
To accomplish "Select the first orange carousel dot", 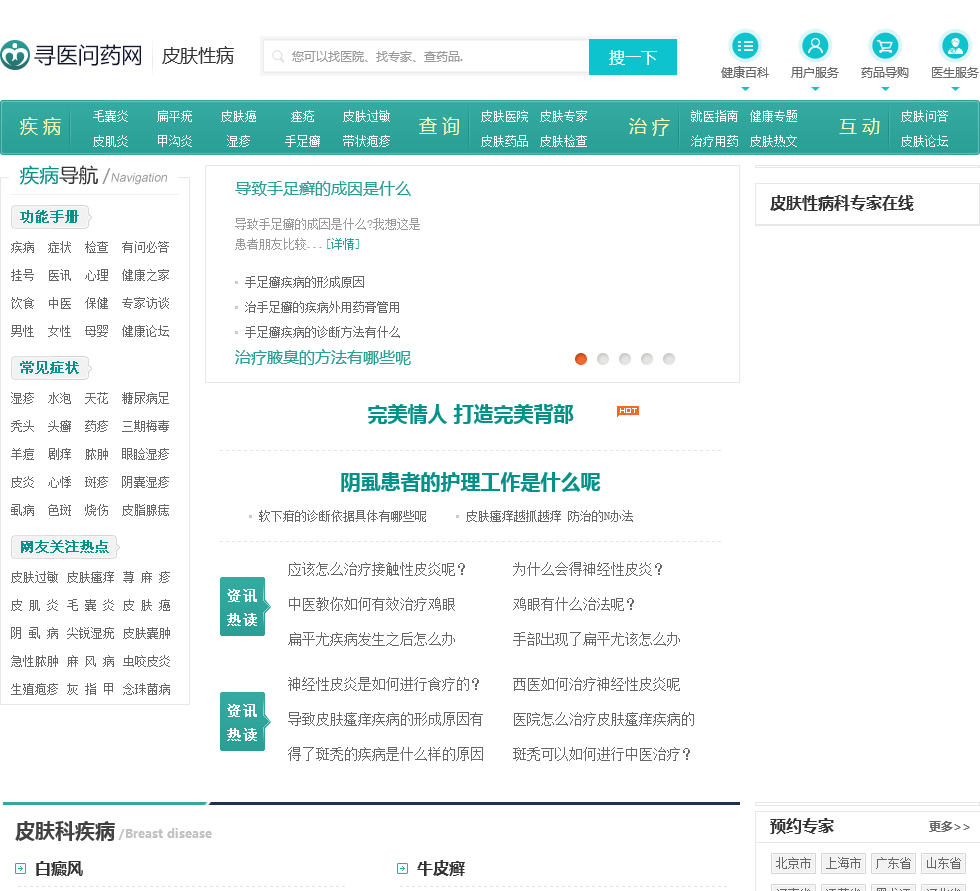I will (581, 359).
